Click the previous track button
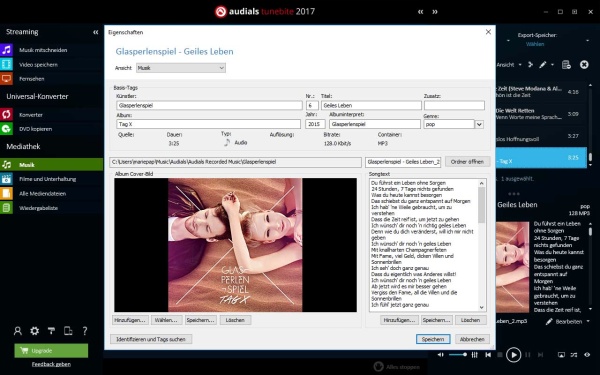600x375 pixels. (488, 355)
